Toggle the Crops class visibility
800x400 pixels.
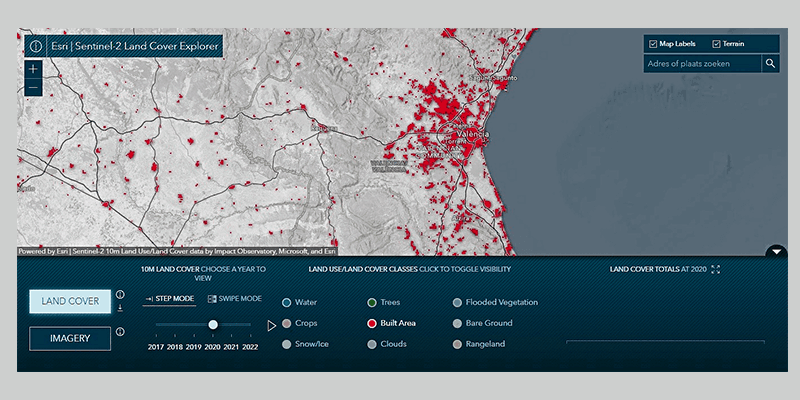coord(299,323)
